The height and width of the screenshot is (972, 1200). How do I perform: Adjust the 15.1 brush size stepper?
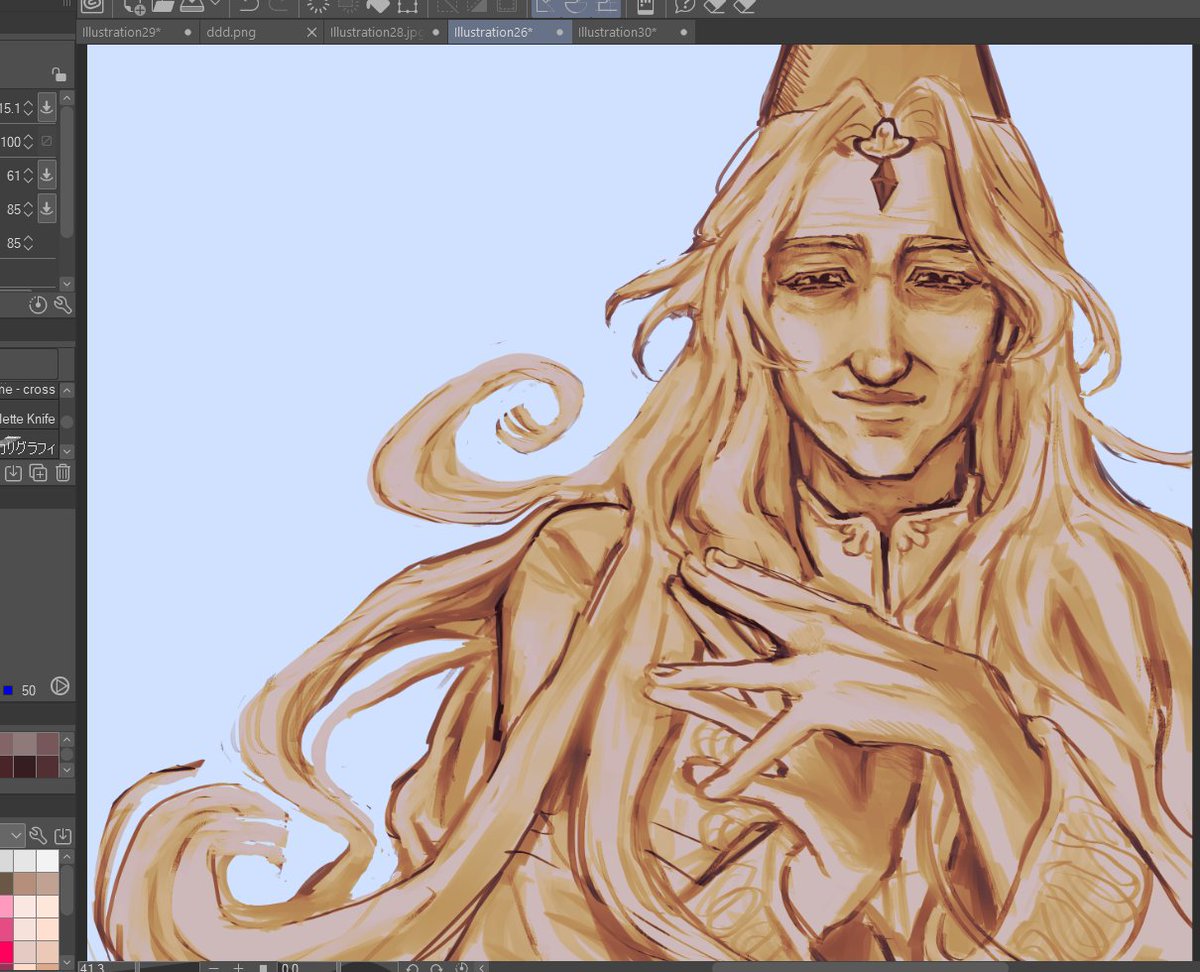click(28, 108)
